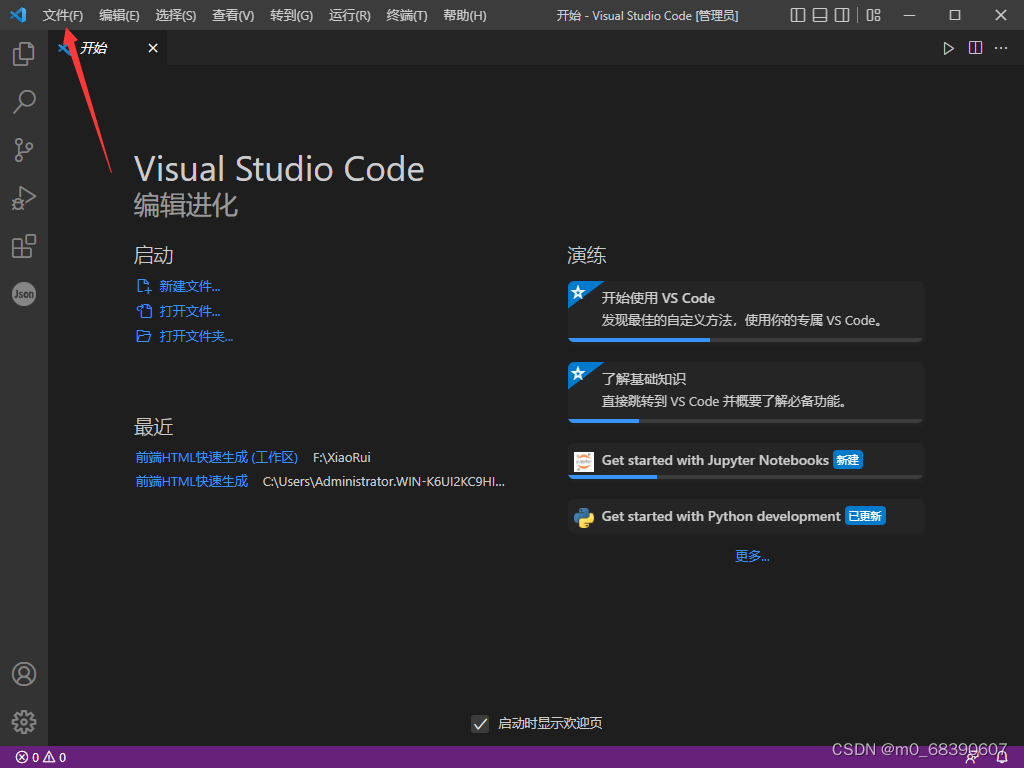Open Get started with Jupyter Notebooks
The width and height of the screenshot is (1024, 768).
point(745,460)
